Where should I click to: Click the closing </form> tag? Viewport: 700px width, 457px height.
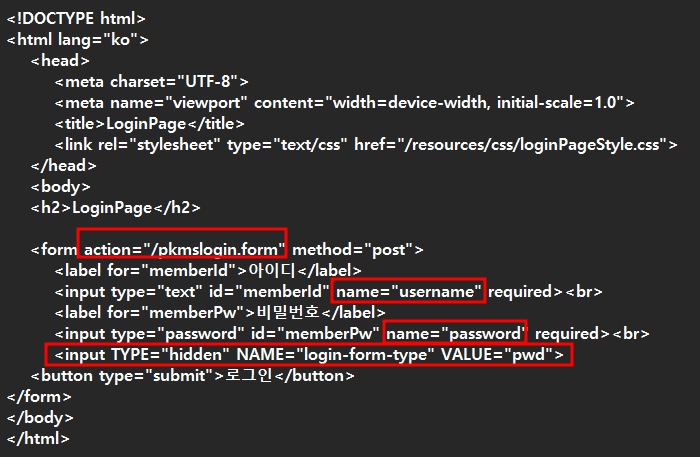[39, 397]
